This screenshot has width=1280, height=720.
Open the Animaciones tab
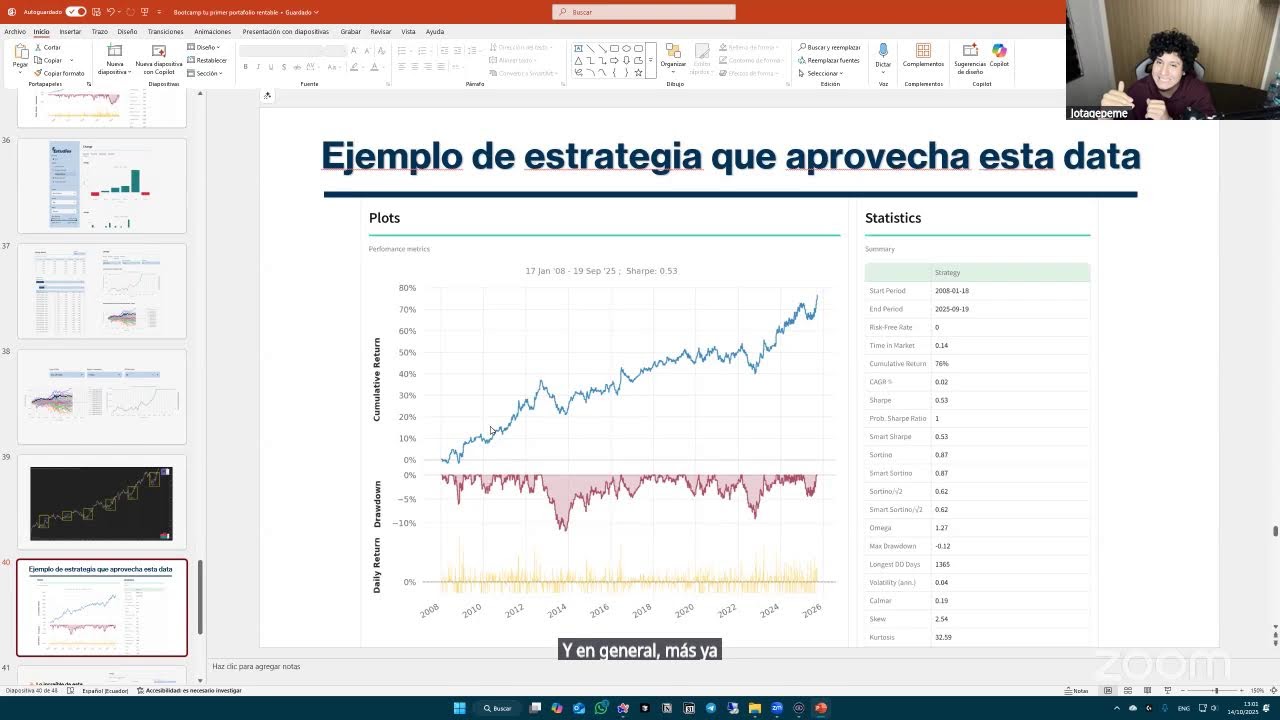(x=212, y=31)
